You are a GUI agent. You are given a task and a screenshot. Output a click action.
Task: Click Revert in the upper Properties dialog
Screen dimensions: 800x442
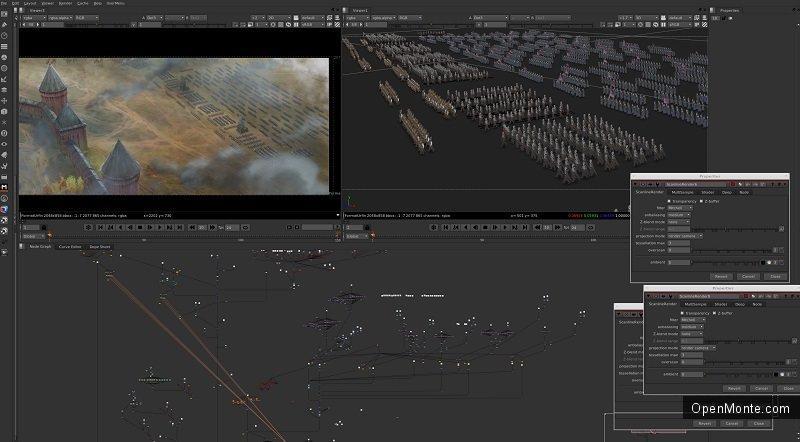(x=721, y=276)
